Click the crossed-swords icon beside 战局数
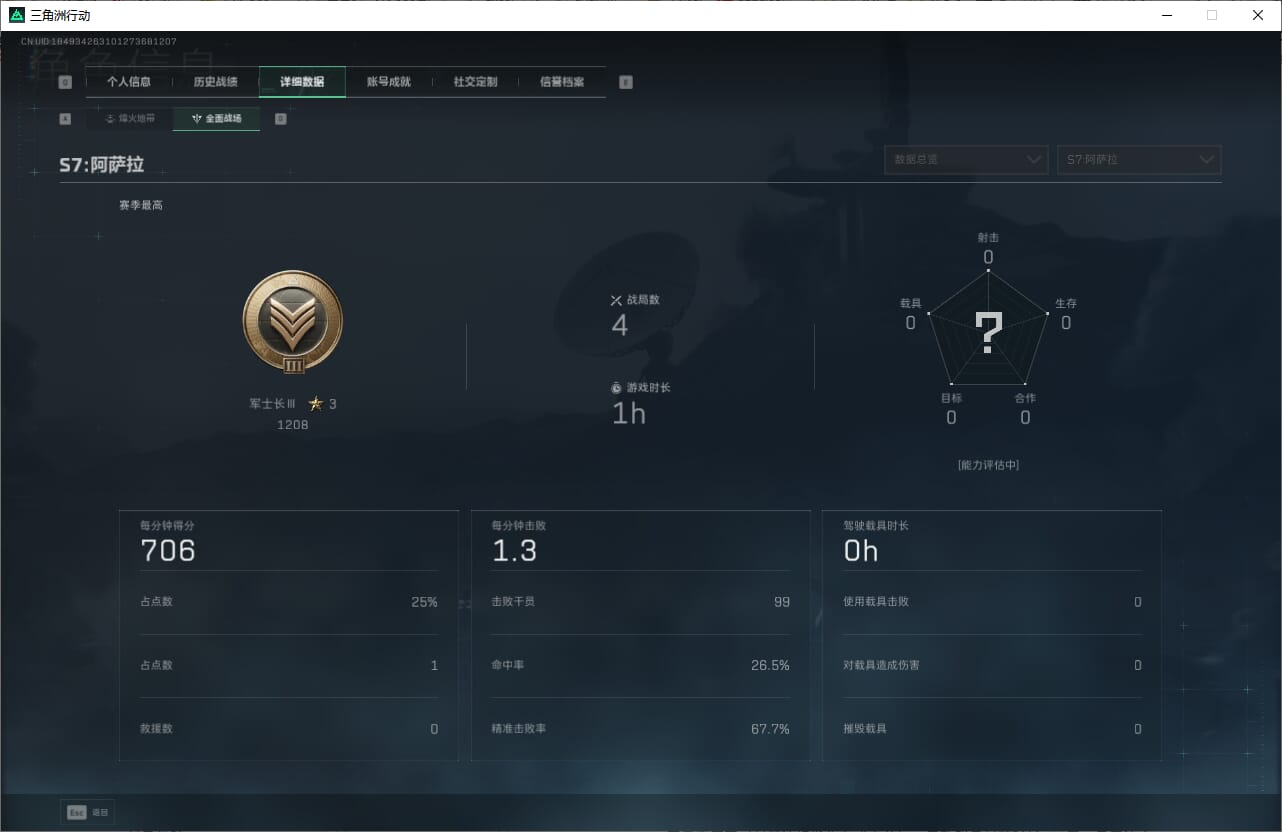 tap(616, 300)
